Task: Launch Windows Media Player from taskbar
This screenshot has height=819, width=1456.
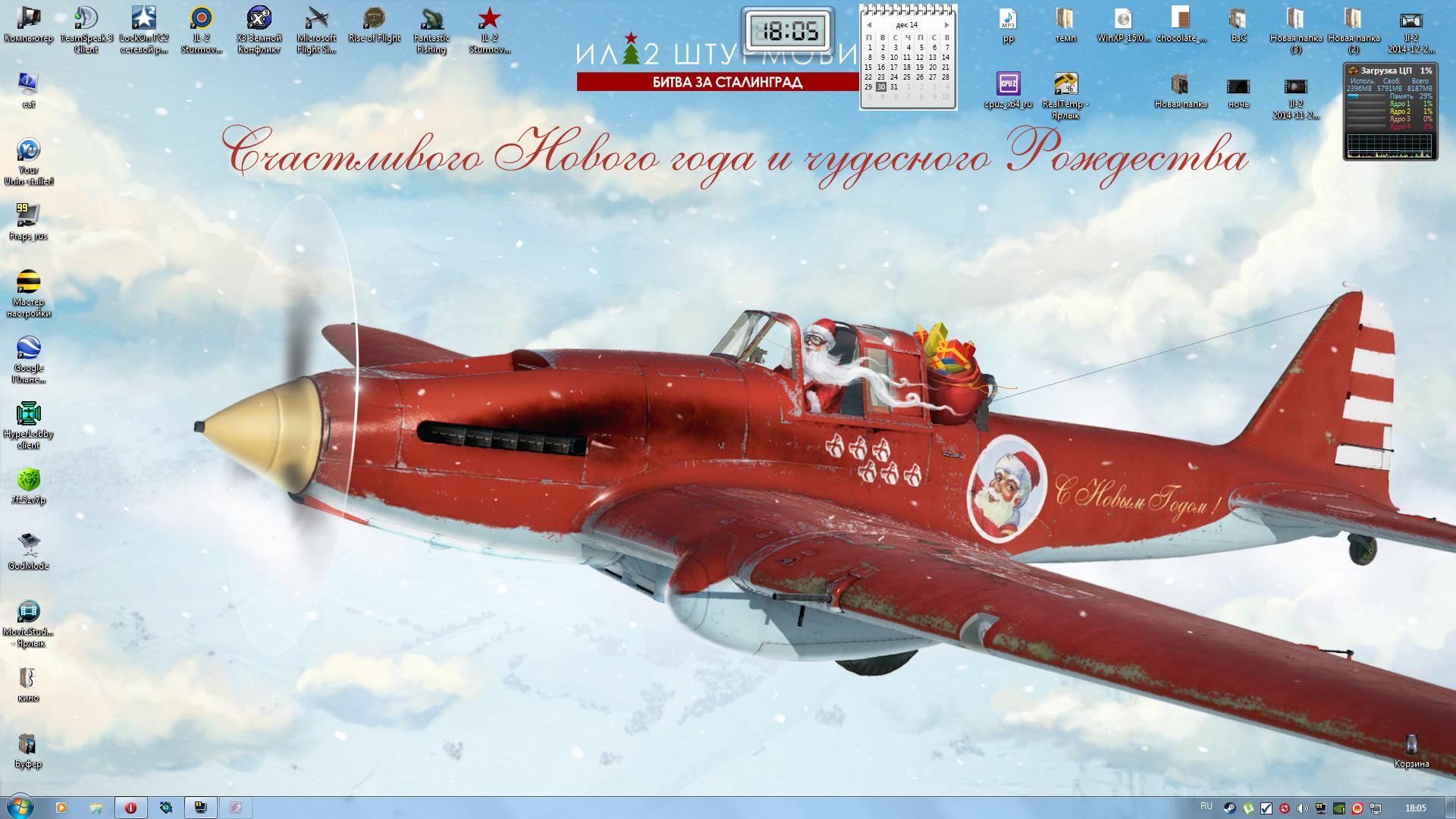Action: point(61,808)
